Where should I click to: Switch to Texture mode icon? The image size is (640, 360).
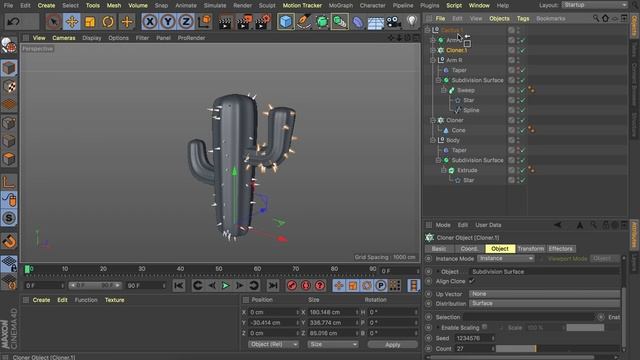coord(9,86)
